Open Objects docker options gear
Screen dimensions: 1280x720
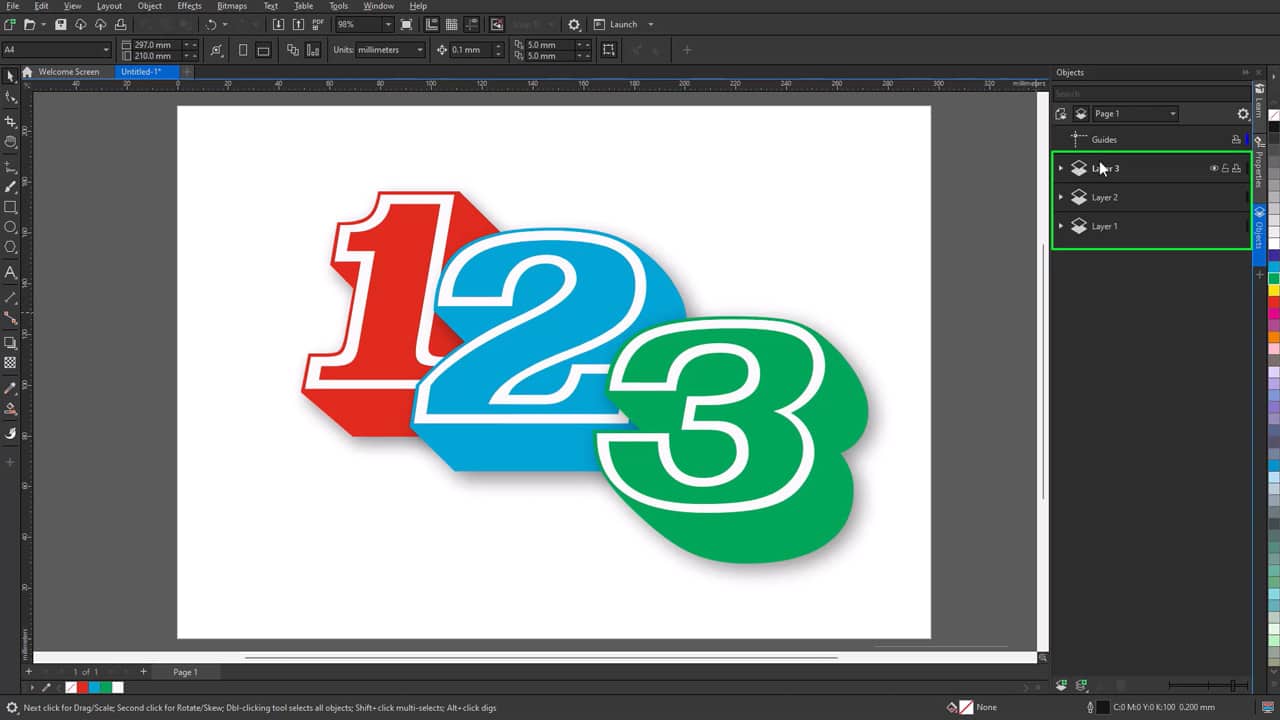tap(1243, 114)
